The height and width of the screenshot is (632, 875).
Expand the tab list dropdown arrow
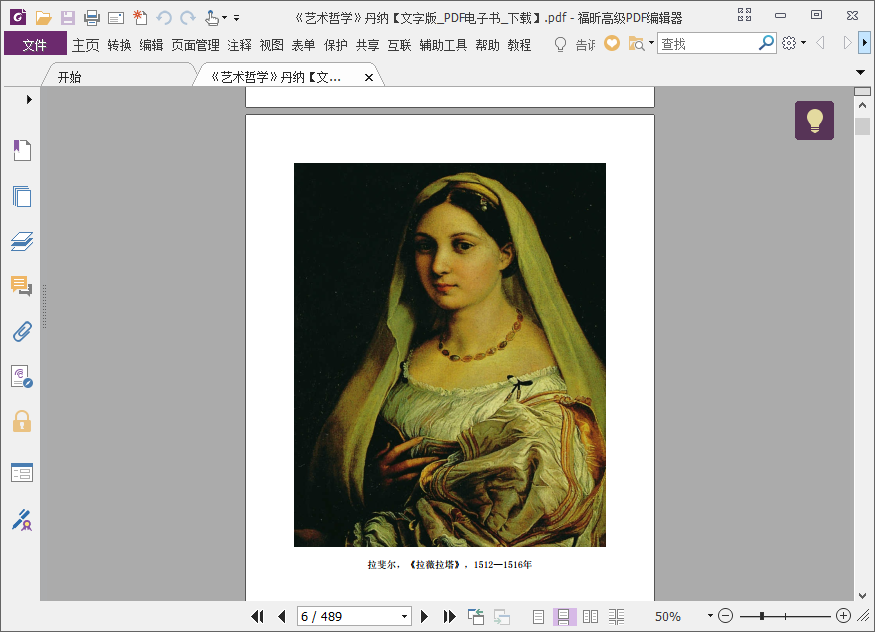[860, 73]
